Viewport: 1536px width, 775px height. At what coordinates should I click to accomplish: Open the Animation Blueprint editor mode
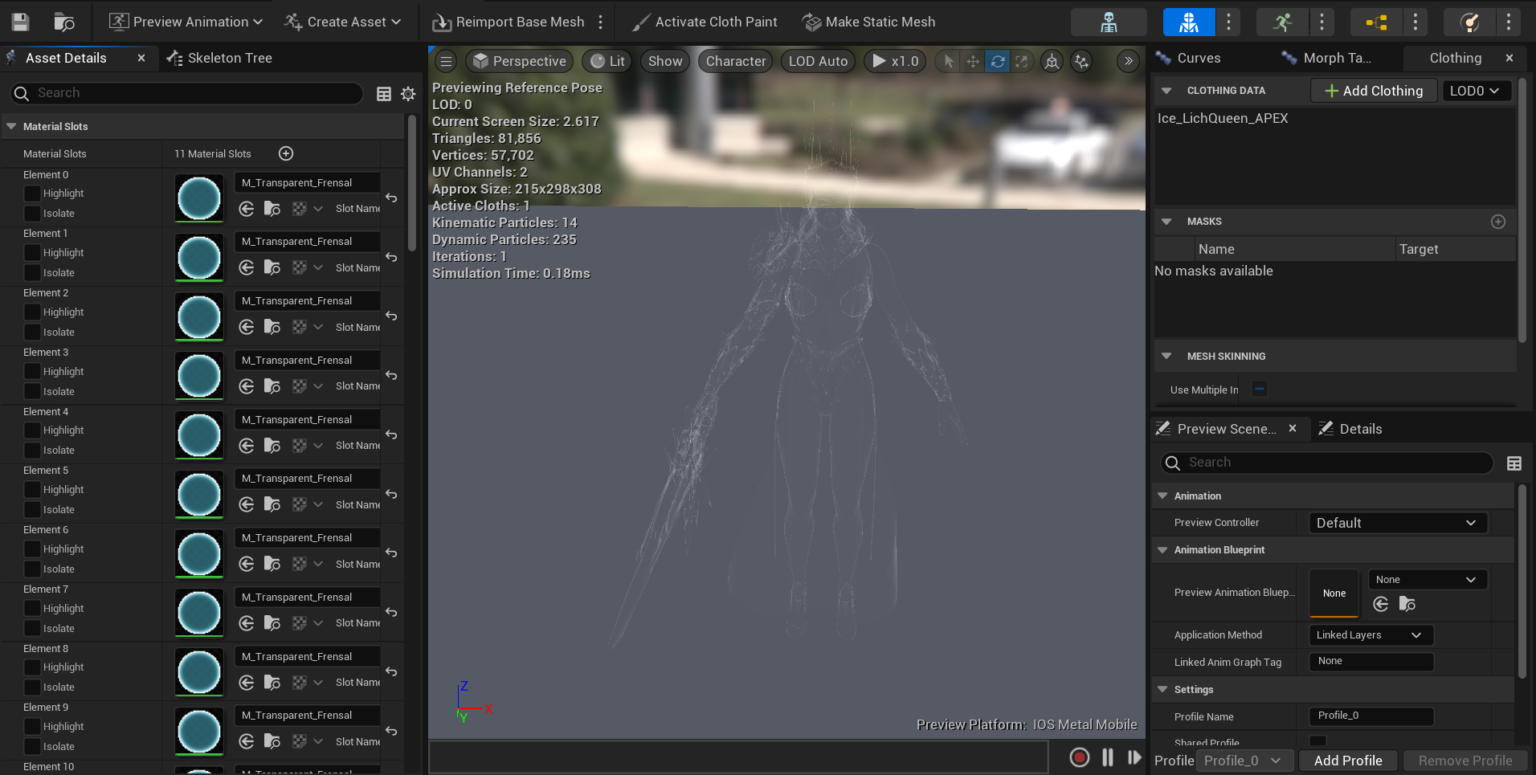(x=1375, y=21)
